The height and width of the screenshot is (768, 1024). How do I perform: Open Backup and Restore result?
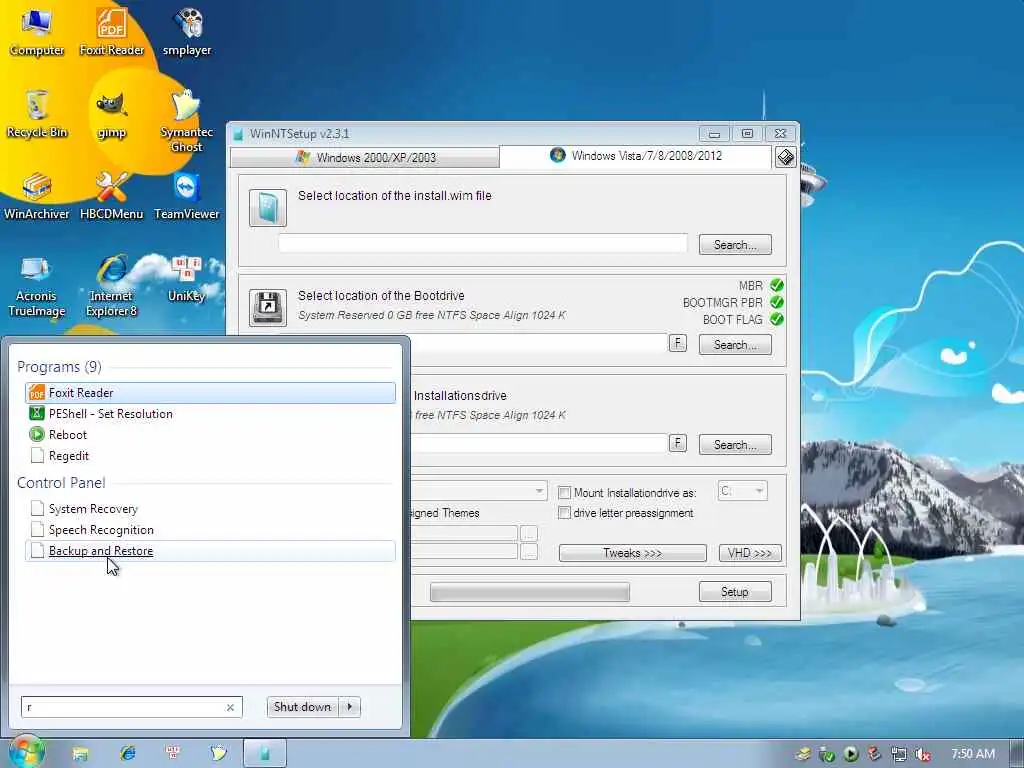click(x=210, y=551)
